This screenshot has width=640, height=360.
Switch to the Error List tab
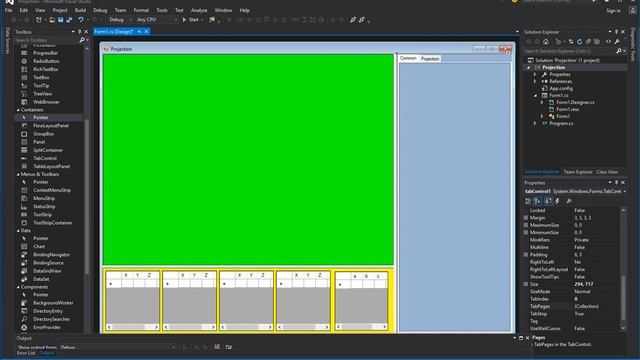tap(26, 353)
